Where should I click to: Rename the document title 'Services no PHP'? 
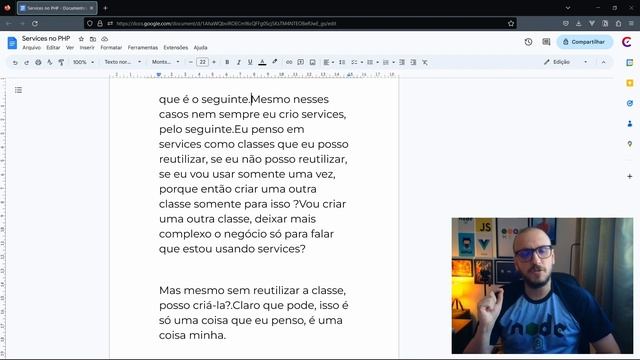(46, 38)
